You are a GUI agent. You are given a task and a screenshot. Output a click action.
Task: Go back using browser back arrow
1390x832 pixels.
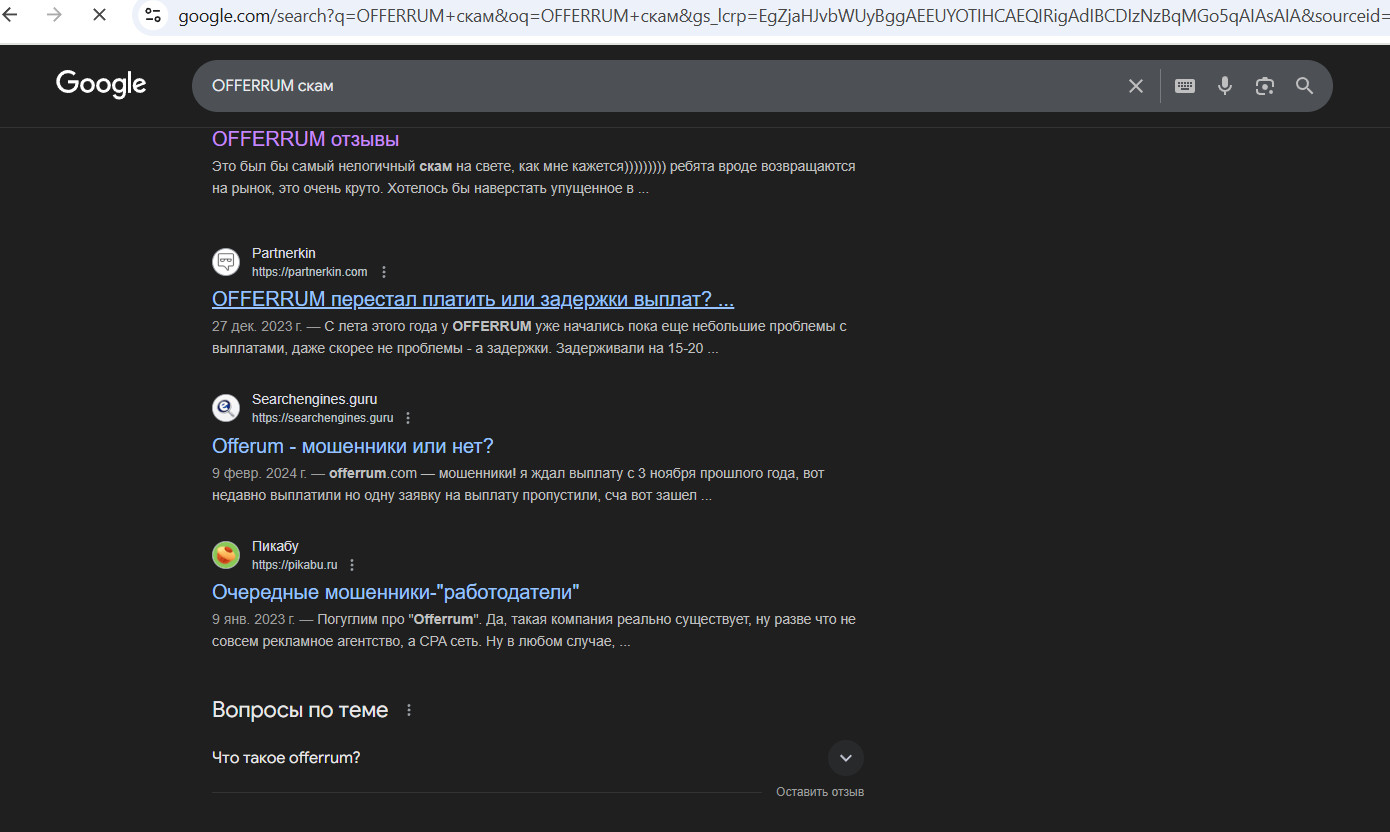[x=11, y=15]
